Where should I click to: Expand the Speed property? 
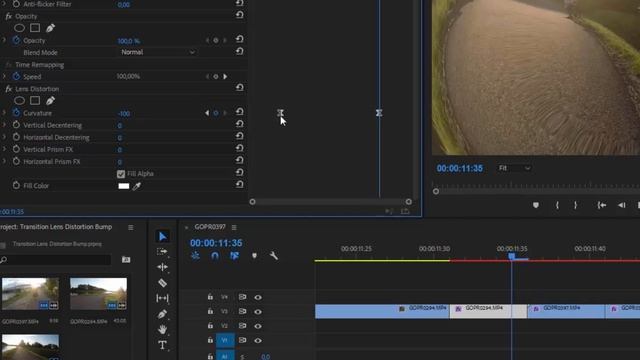(x=4, y=76)
